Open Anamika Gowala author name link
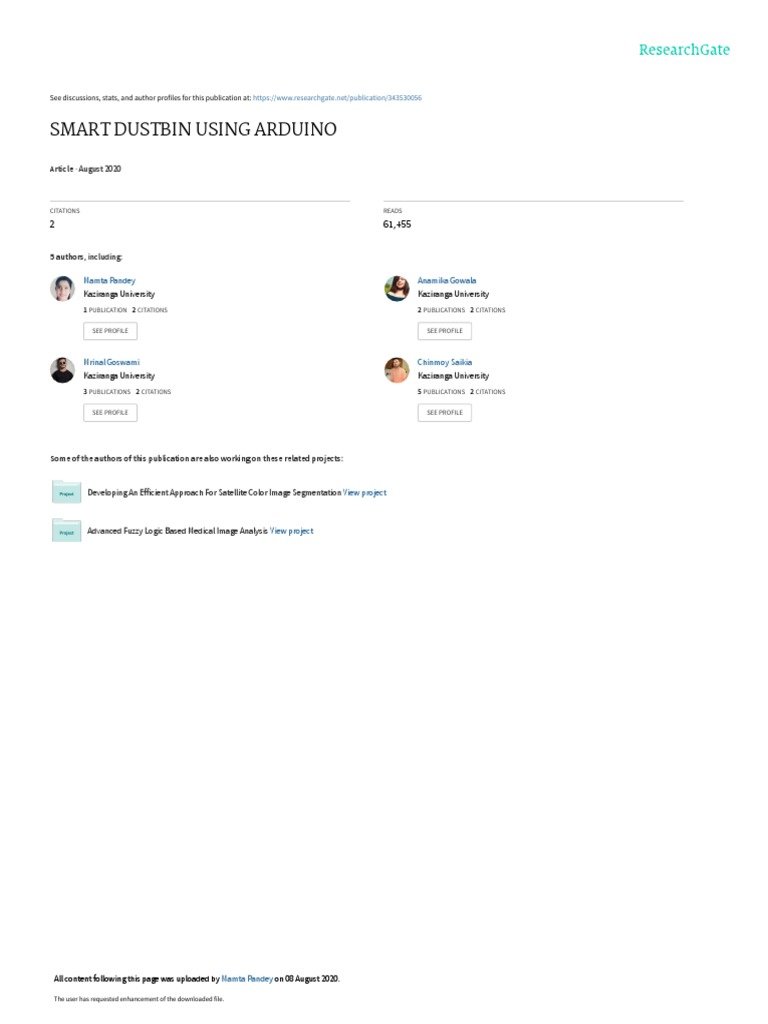This screenshot has width=768, height=1024. pos(447,280)
